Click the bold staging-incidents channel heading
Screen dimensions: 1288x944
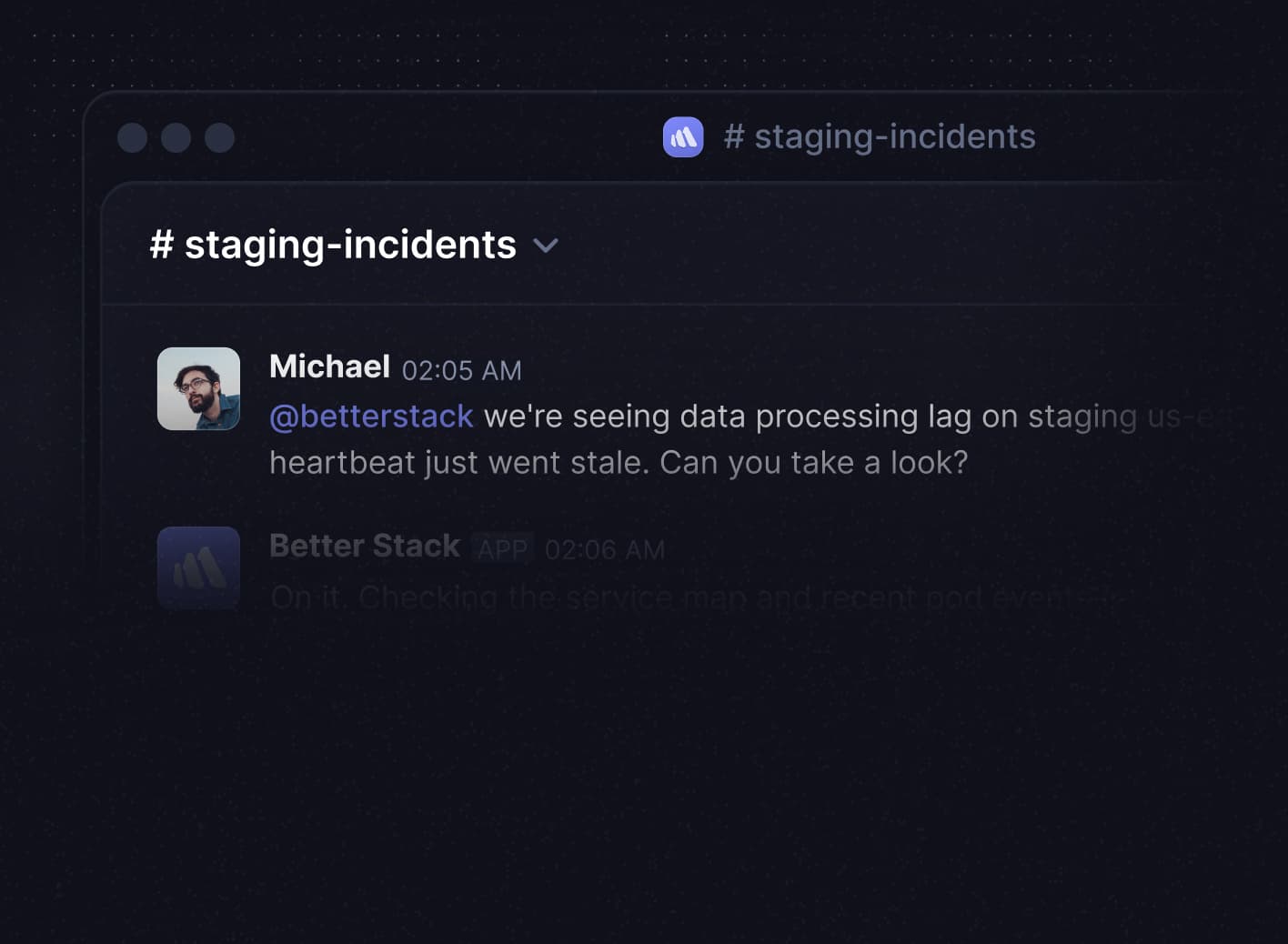coord(350,246)
